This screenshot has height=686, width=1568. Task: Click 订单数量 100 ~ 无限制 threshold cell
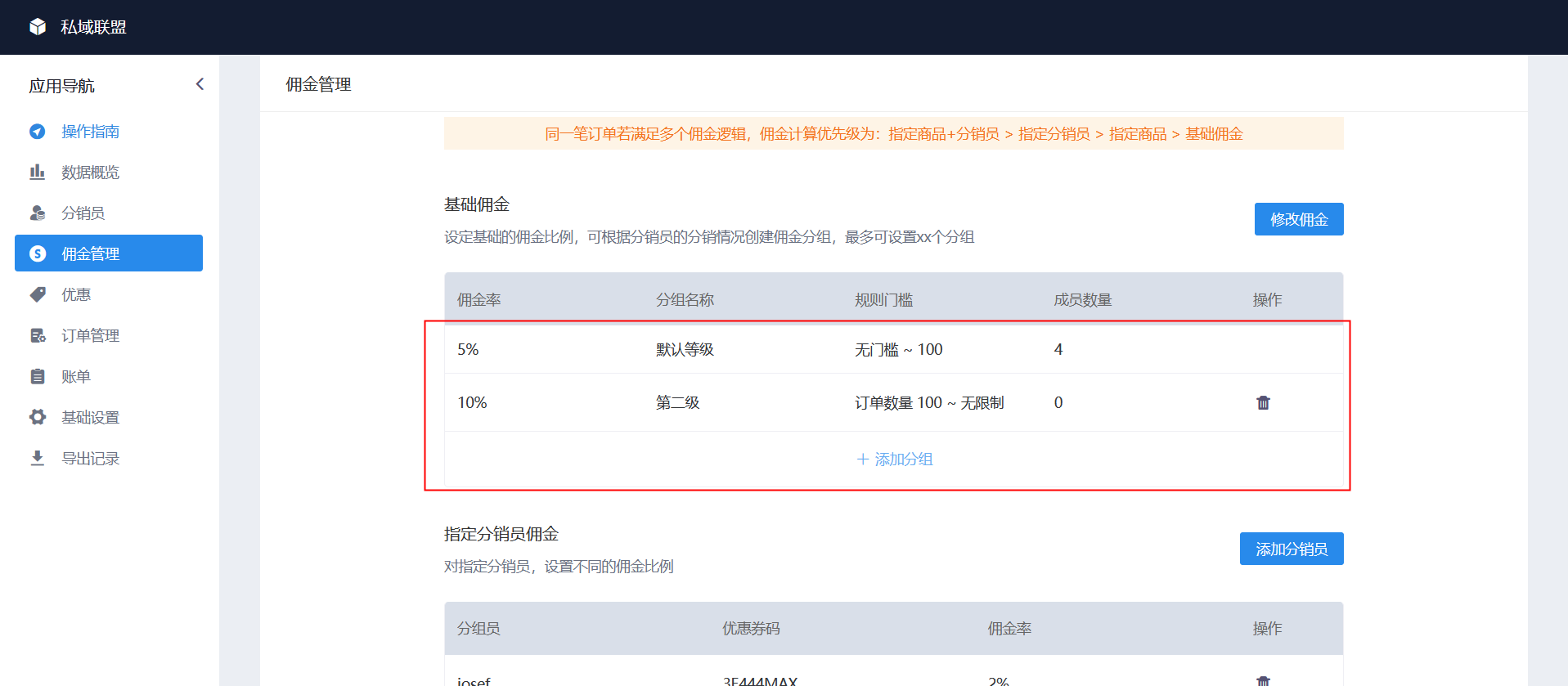tap(929, 402)
